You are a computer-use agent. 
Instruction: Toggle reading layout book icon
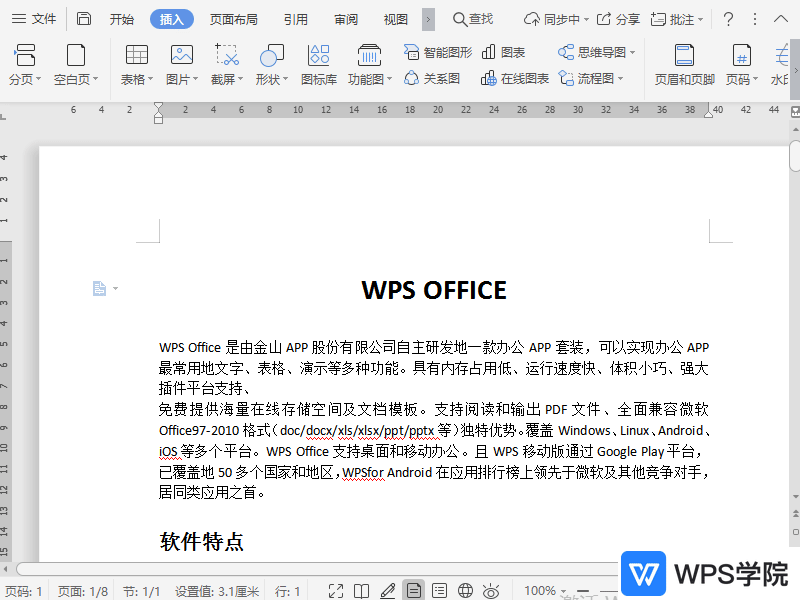[362, 591]
